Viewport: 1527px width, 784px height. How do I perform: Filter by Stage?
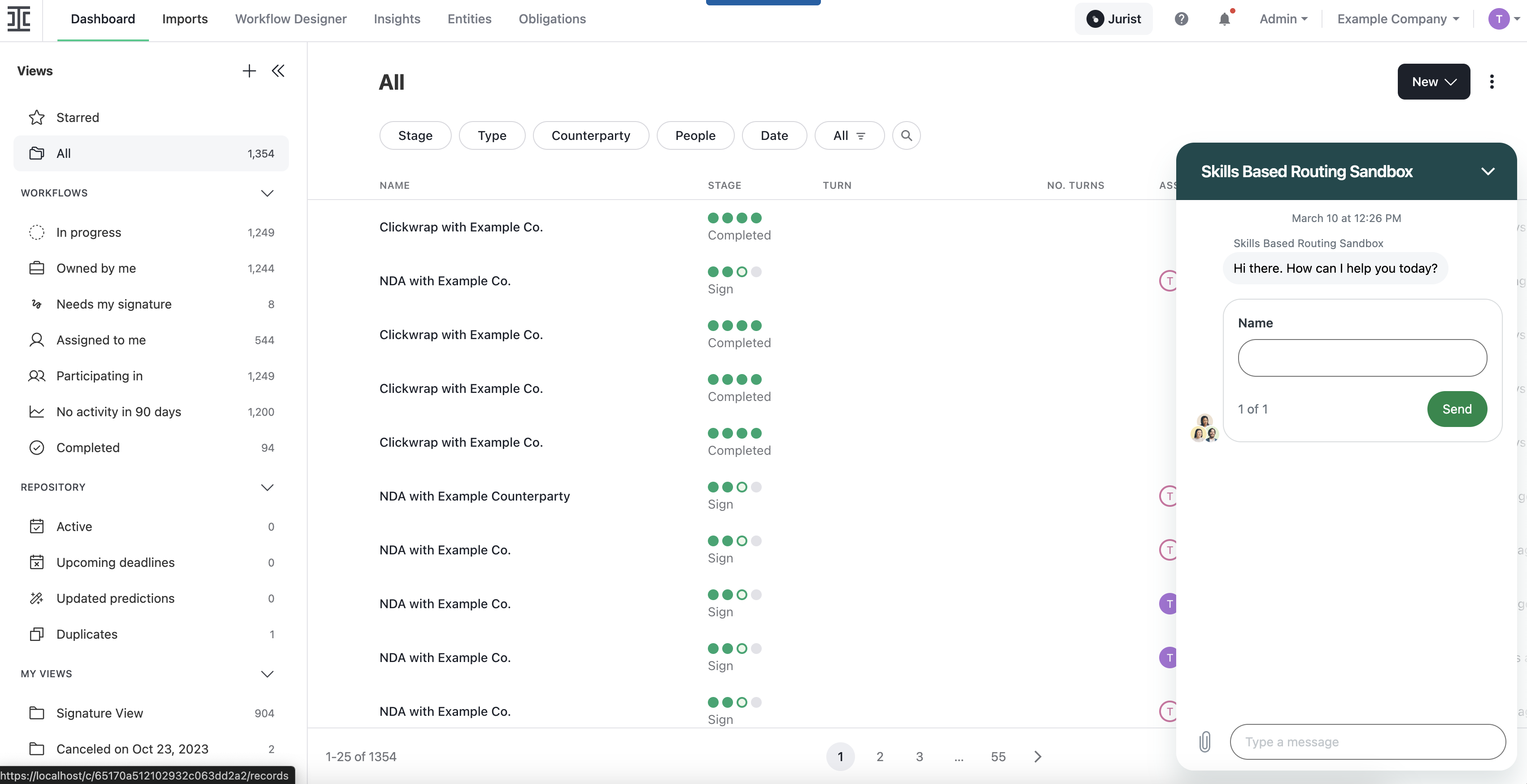pyautogui.click(x=415, y=136)
